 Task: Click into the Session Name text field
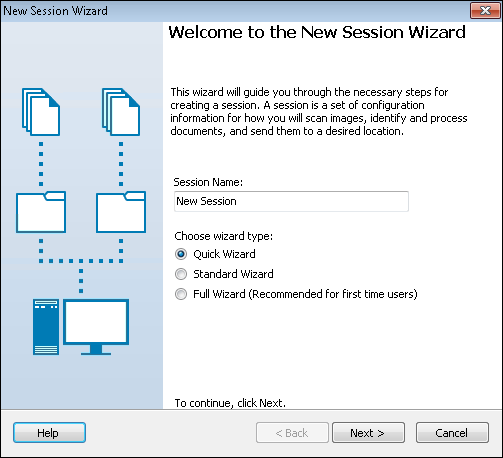click(291, 201)
